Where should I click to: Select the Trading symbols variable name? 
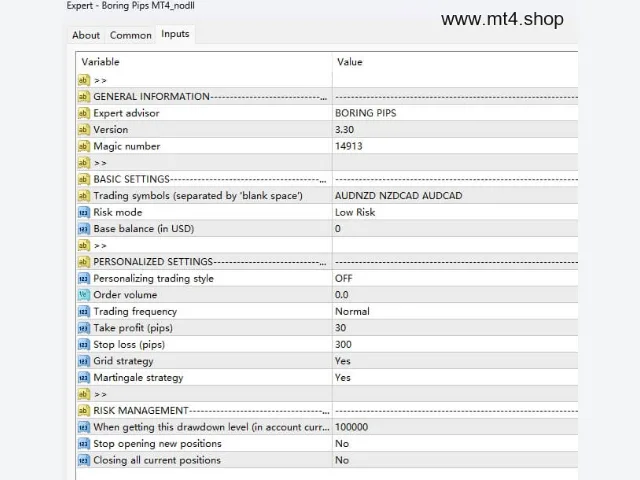[x=198, y=196]
